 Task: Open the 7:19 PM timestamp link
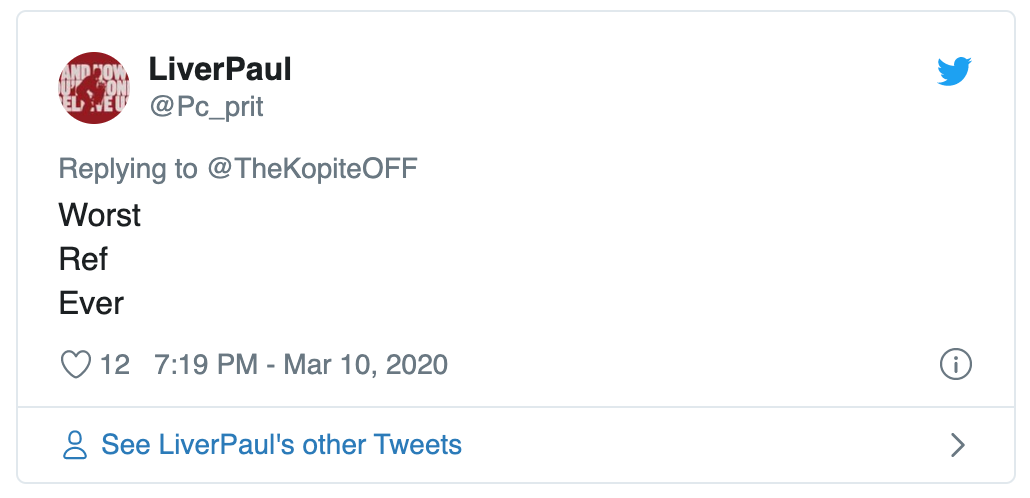click(301, 365)
